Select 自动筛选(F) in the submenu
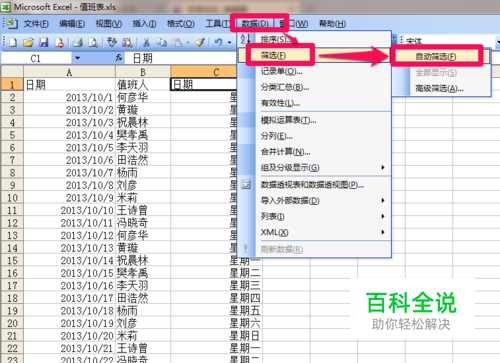Viewport: 500px width, 363px height. pyautogui.click(x=441, y=57)
